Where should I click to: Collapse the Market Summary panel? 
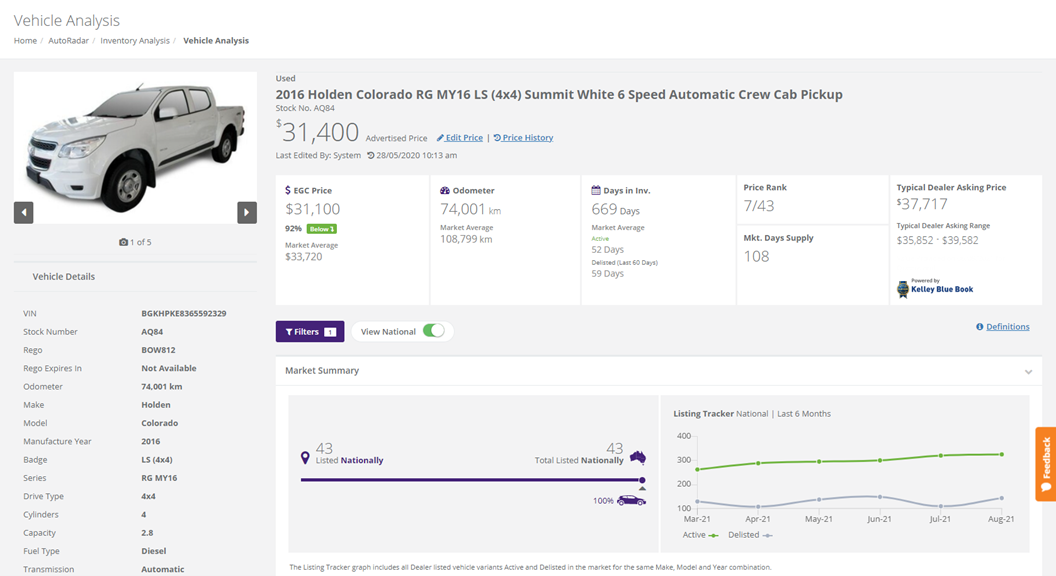pyautogui.click(x=1028, y=372)
